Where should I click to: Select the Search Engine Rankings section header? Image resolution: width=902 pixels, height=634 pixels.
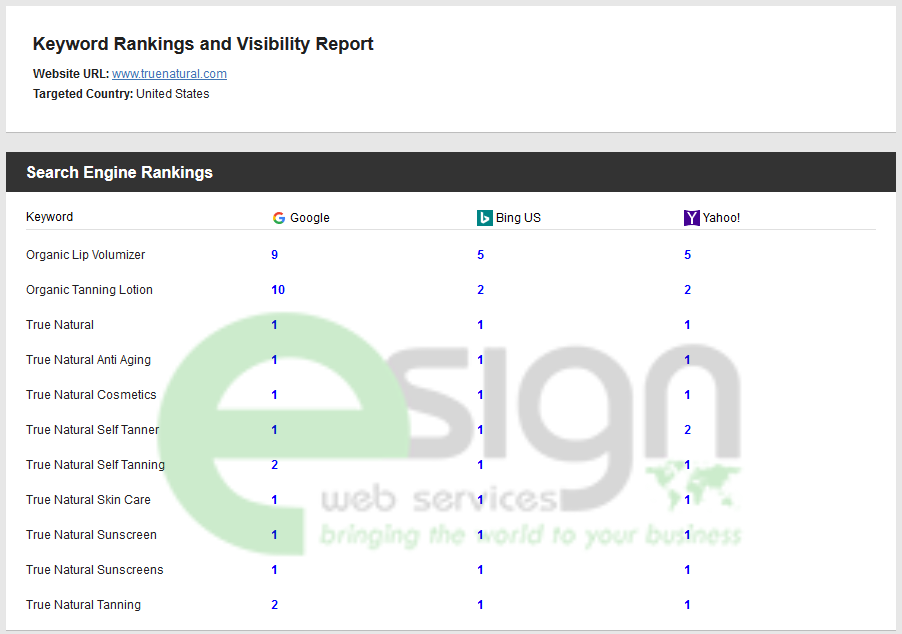[119, 172]
